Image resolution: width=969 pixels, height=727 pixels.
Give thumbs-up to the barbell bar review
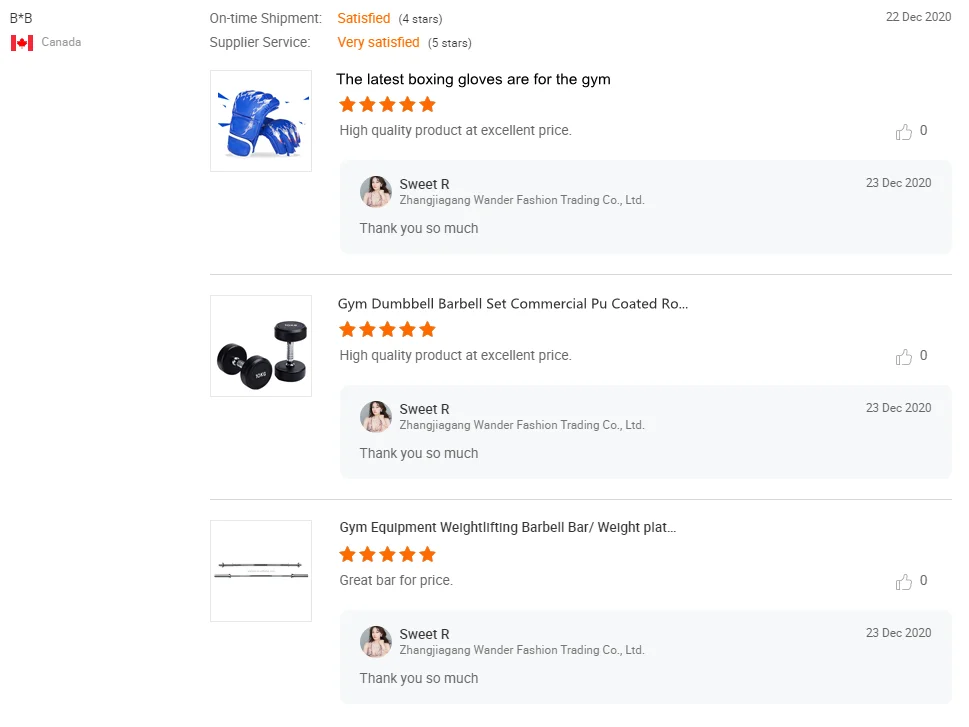pyautogui.click(x=904, y=581)
